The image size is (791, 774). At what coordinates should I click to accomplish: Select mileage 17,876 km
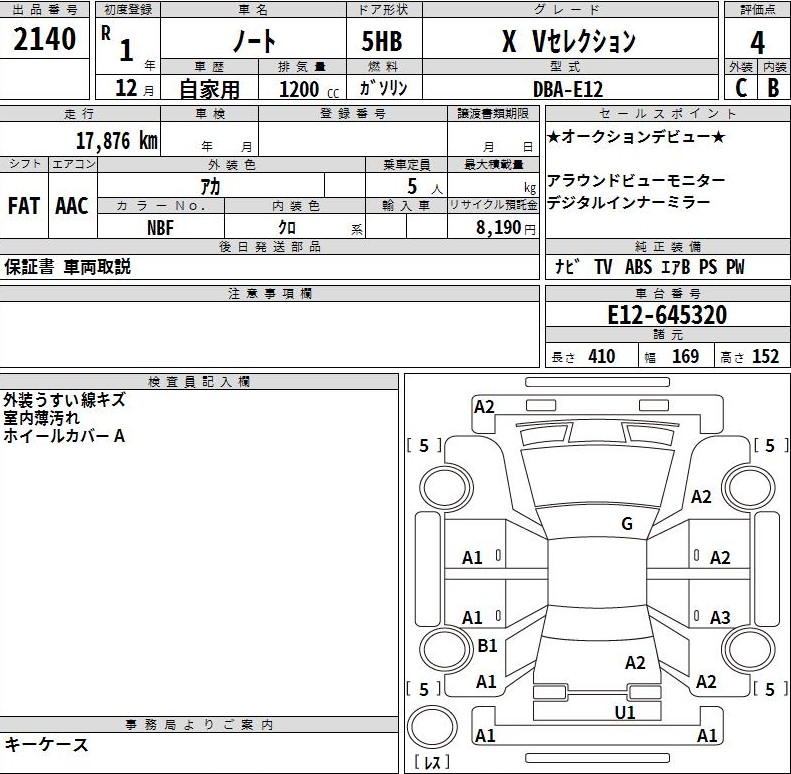coord(117,141)
